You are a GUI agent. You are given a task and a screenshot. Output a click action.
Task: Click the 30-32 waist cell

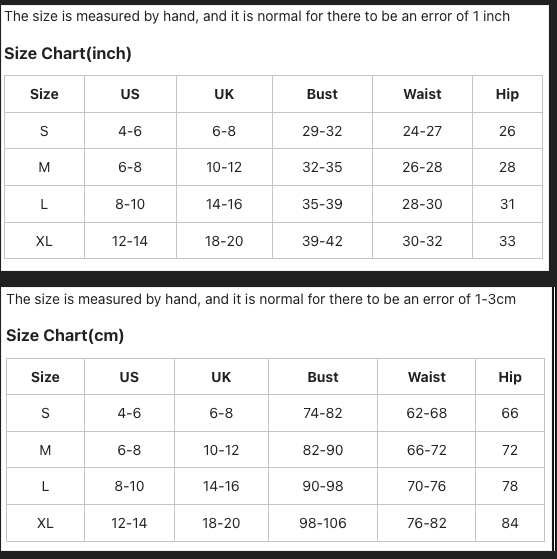422,241
